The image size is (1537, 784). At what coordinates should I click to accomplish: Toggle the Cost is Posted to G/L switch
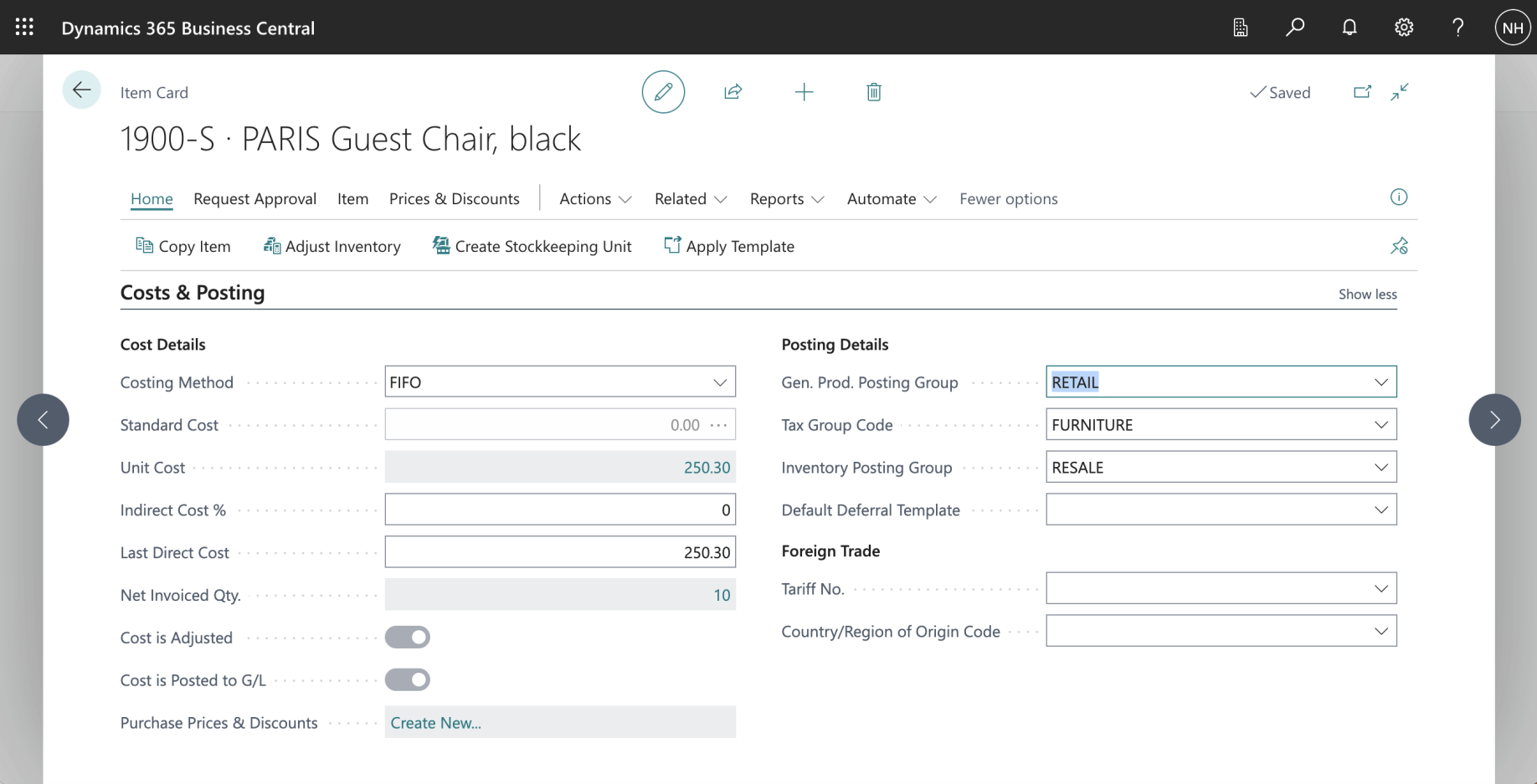point(408,680)
